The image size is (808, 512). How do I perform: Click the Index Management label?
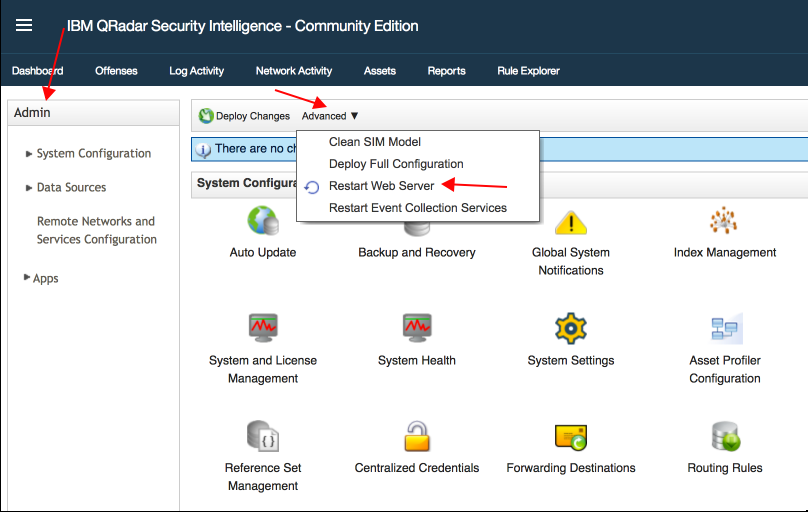pyautogui.click(x=725, y=252)
